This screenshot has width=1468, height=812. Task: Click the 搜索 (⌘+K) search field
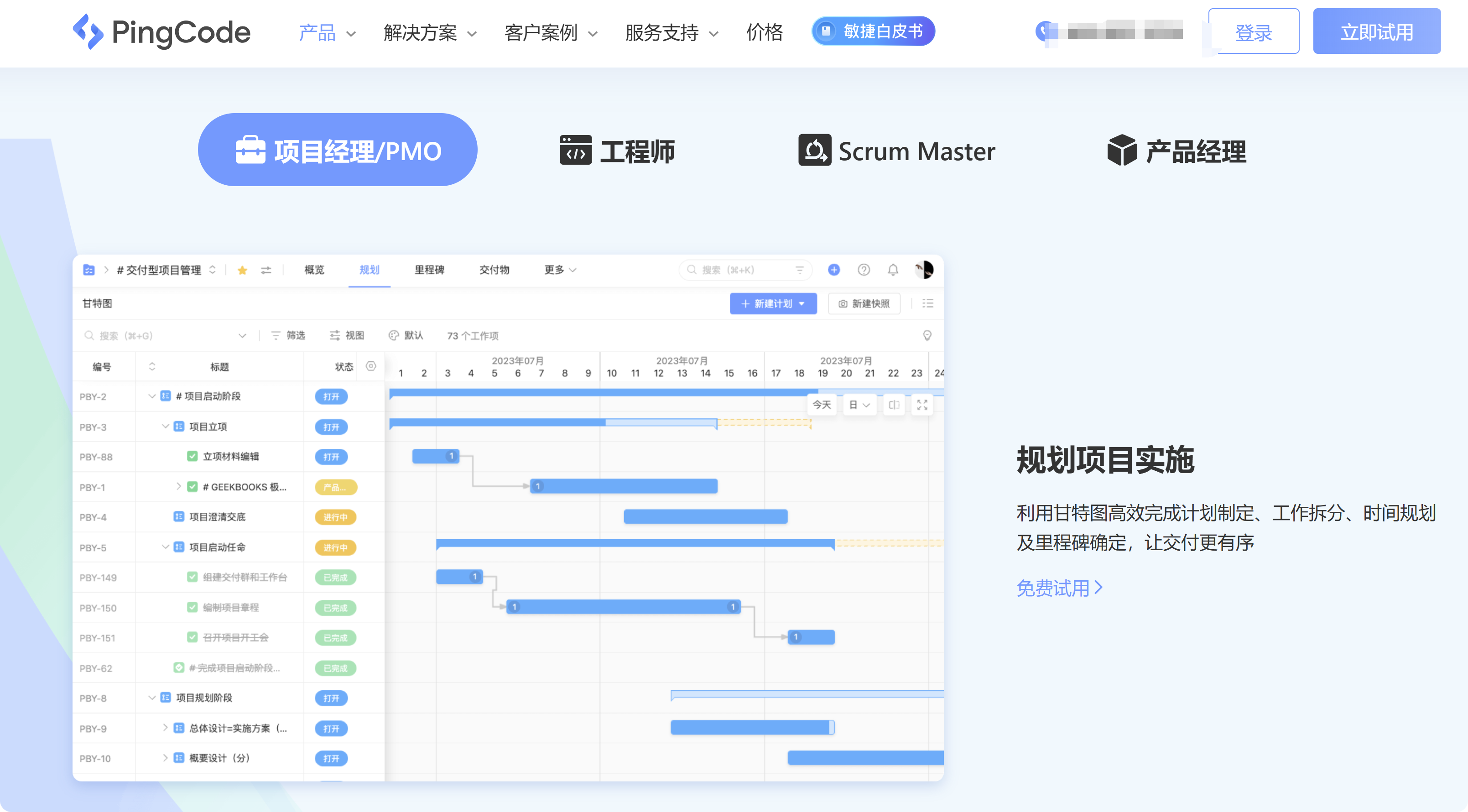(741, 270)
